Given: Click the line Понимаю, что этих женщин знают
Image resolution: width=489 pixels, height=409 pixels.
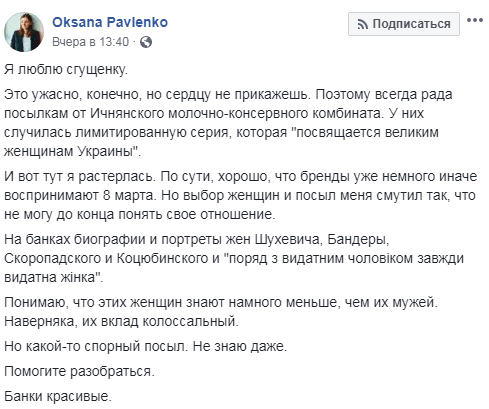Looking at the screenshot, I should (221, 302).
